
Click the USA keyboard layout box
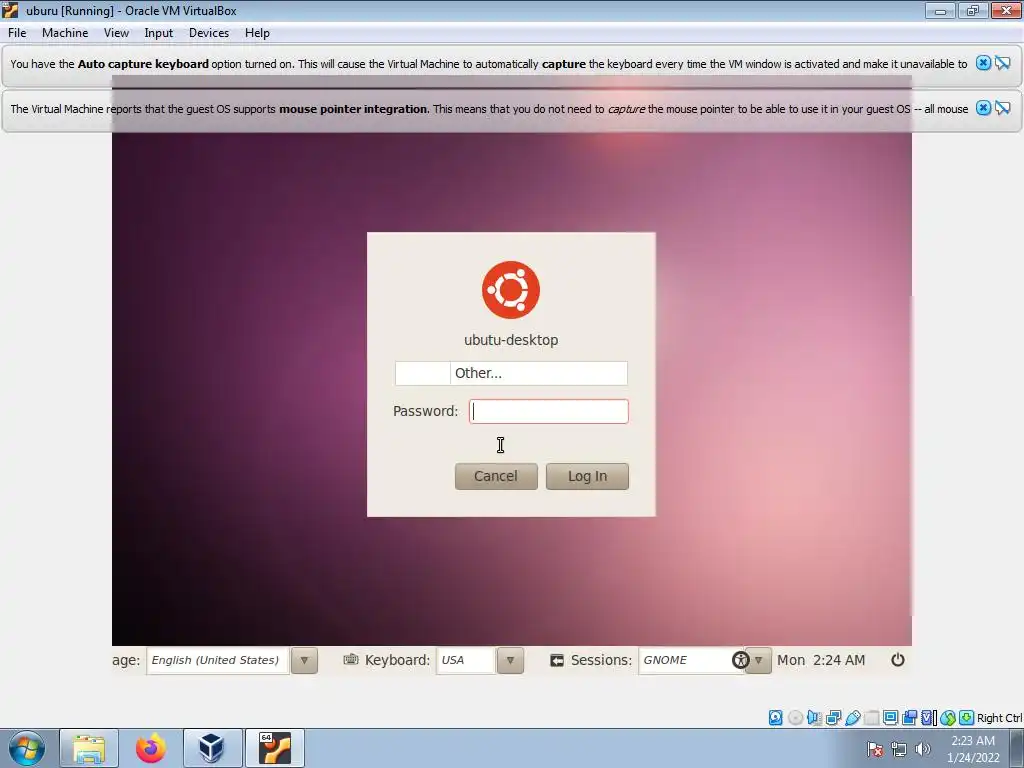coord(466,660)
